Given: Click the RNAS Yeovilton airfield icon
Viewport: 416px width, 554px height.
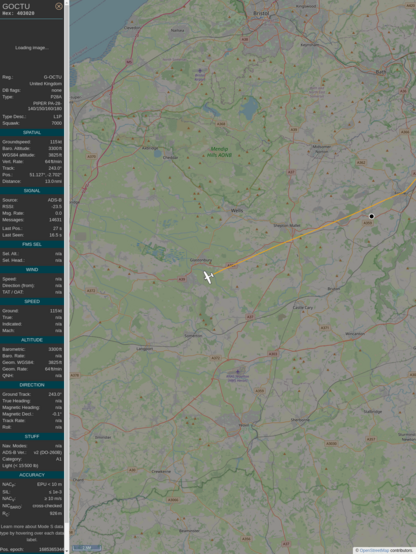Looking at the screenshot, I should pyautogui.click(x=238, y=372).
